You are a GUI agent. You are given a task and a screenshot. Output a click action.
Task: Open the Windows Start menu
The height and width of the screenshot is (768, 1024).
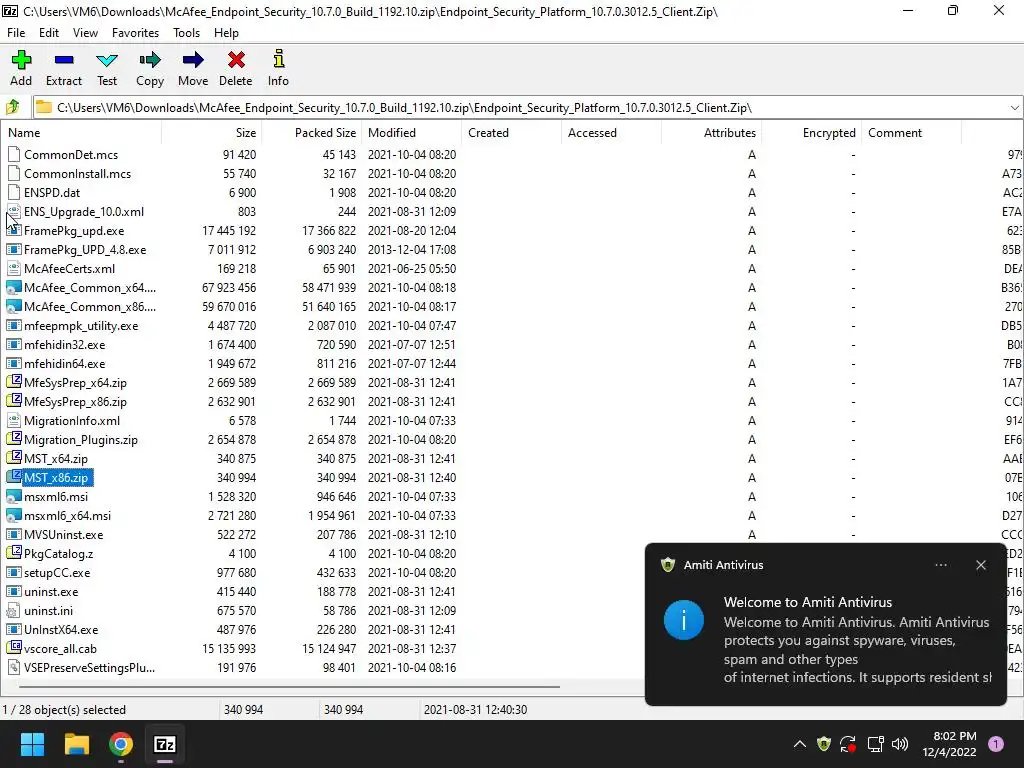[32, 744]
